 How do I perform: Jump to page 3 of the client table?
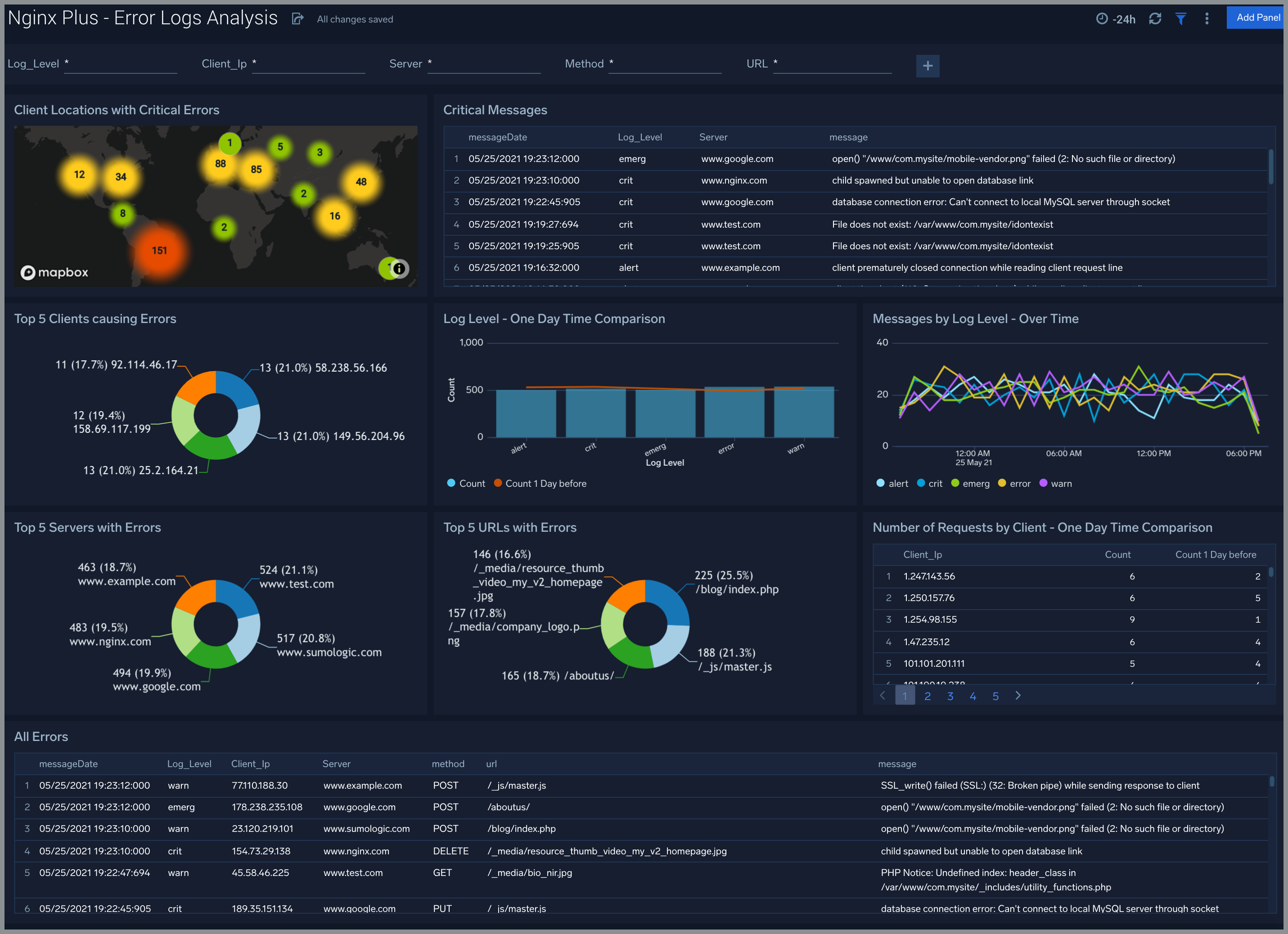[x=950, y=695]
